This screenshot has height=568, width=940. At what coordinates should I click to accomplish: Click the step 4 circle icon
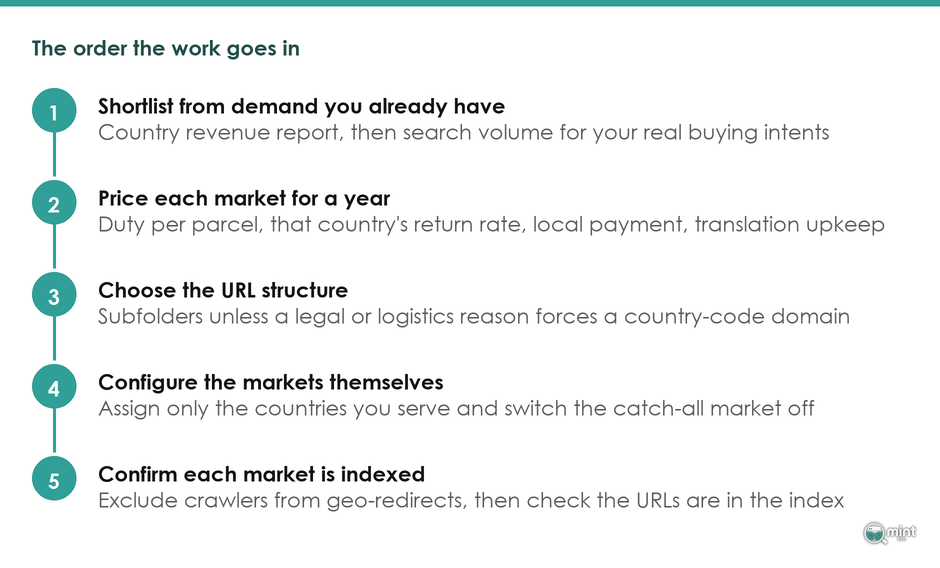(54, 387)
